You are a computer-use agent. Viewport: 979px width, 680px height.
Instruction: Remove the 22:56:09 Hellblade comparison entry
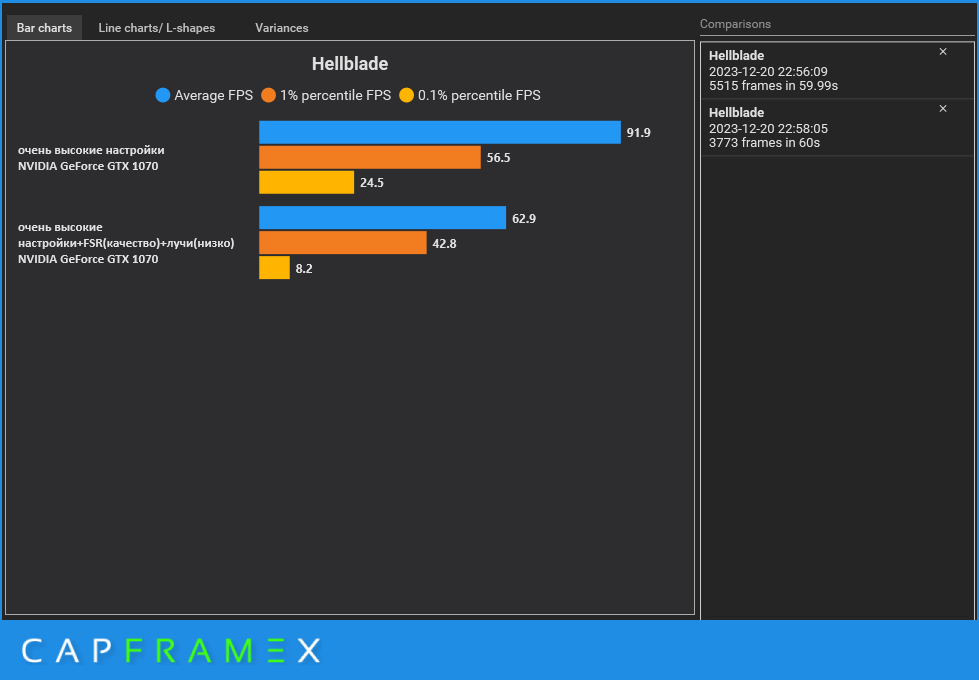click(943, 52)
